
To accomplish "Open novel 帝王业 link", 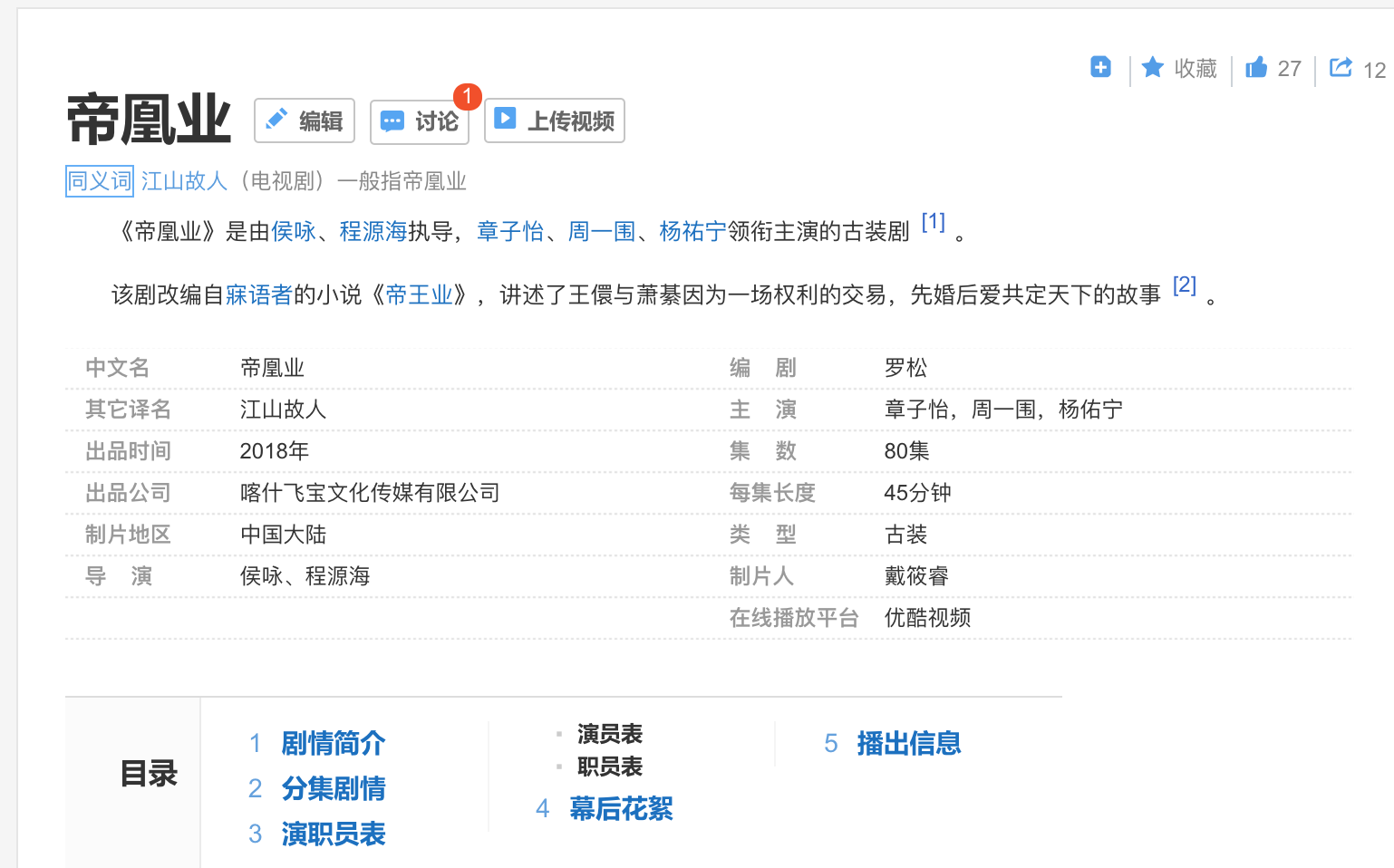I will click(419, 295).
